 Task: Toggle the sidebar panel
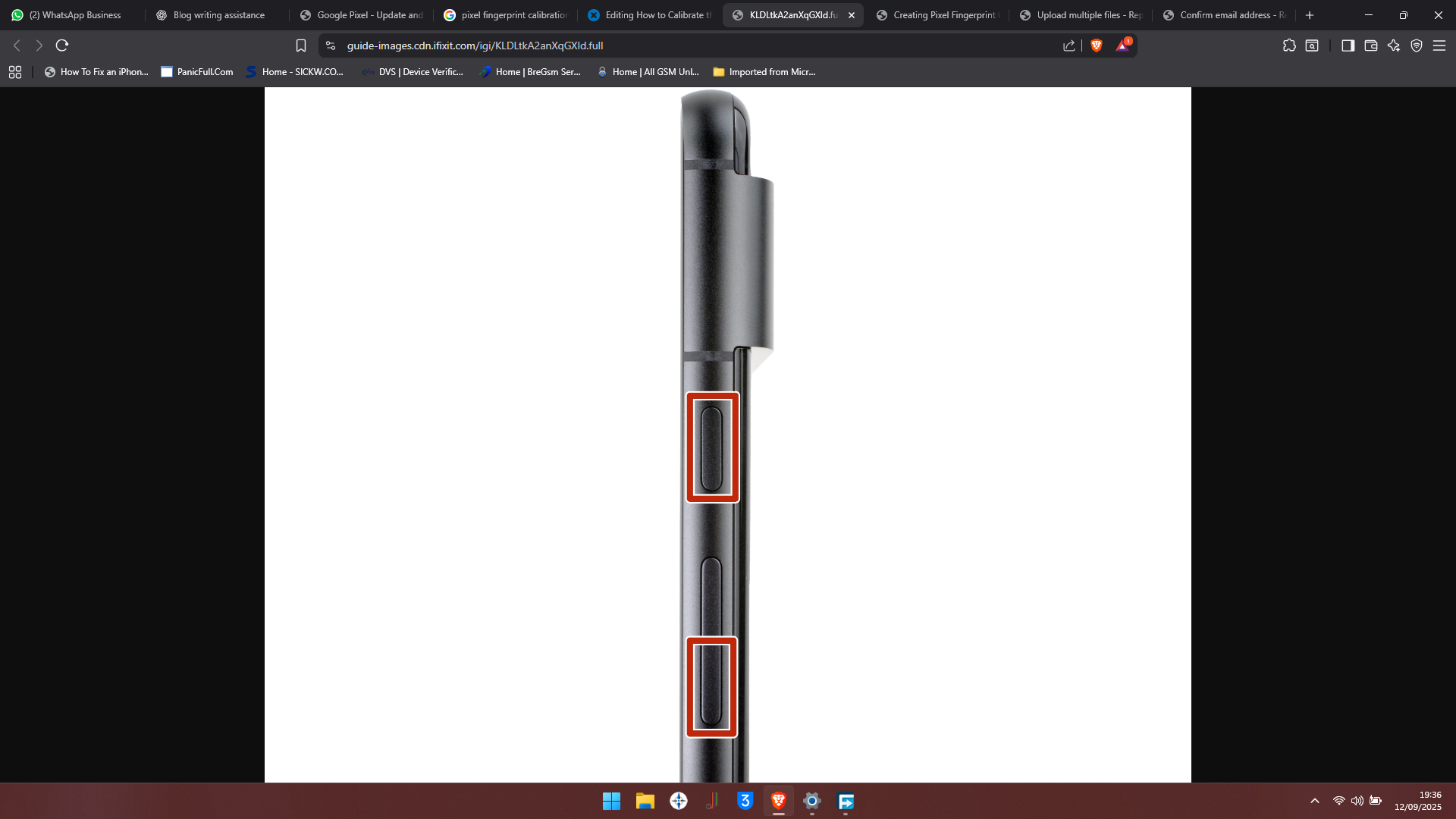point(1348,45)
